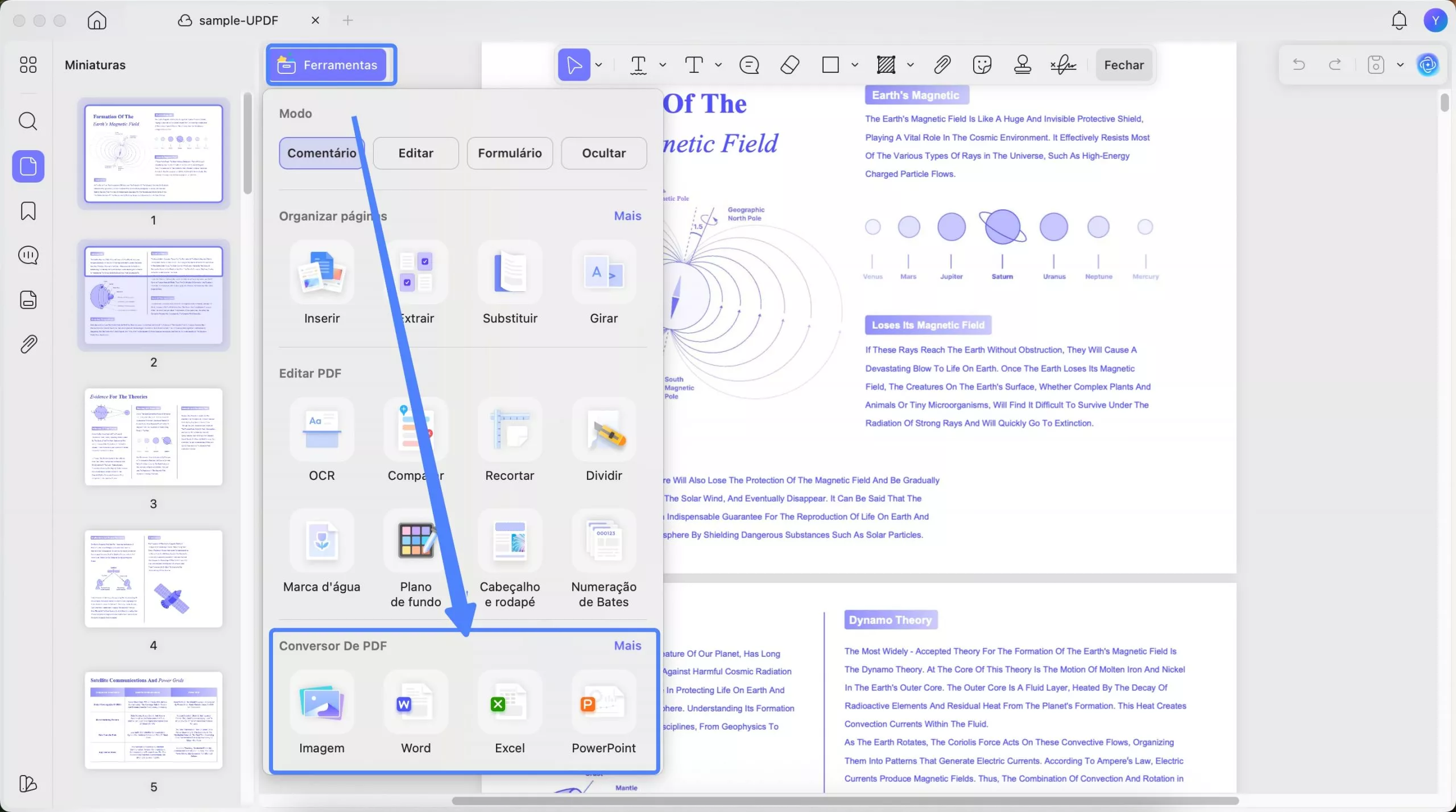Open the Recortar tool

pyautogui.click(x=510, y=441)
